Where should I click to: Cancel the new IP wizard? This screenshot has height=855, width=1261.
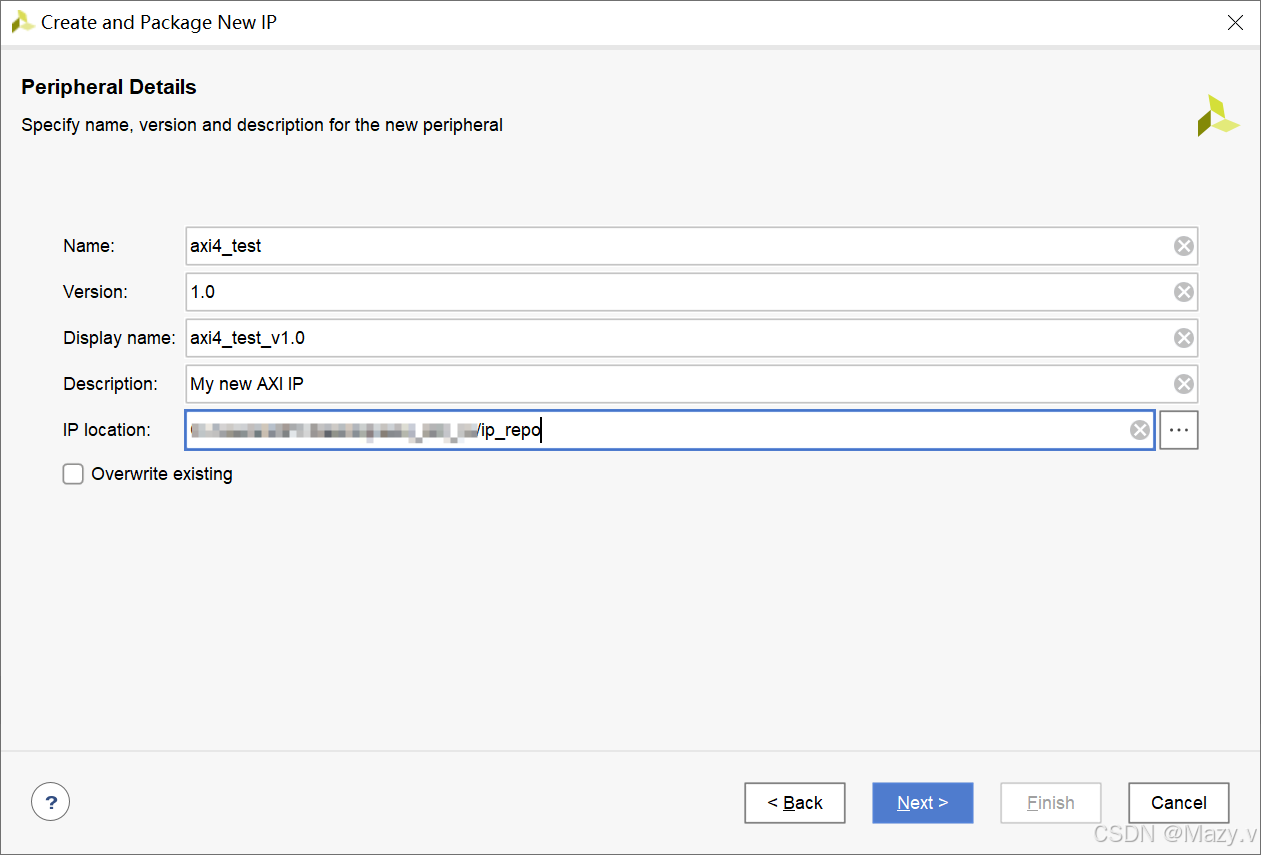click(x=1178, y=802)
